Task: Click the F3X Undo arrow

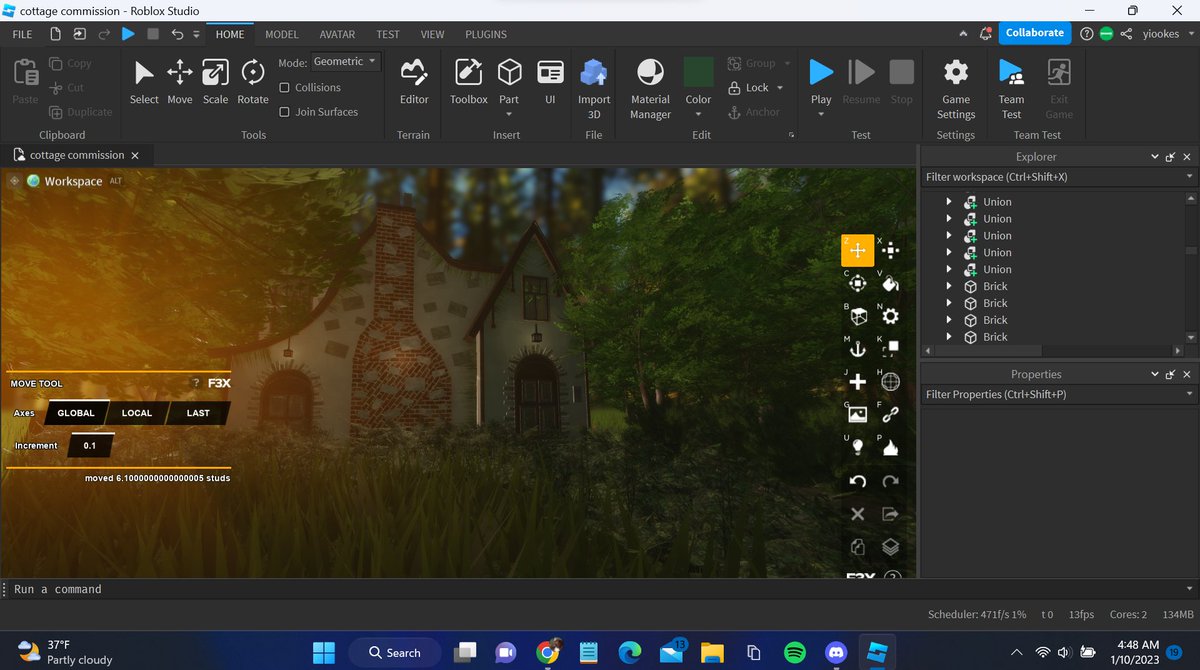Action: pyautogui.click(x=857, y=481)
